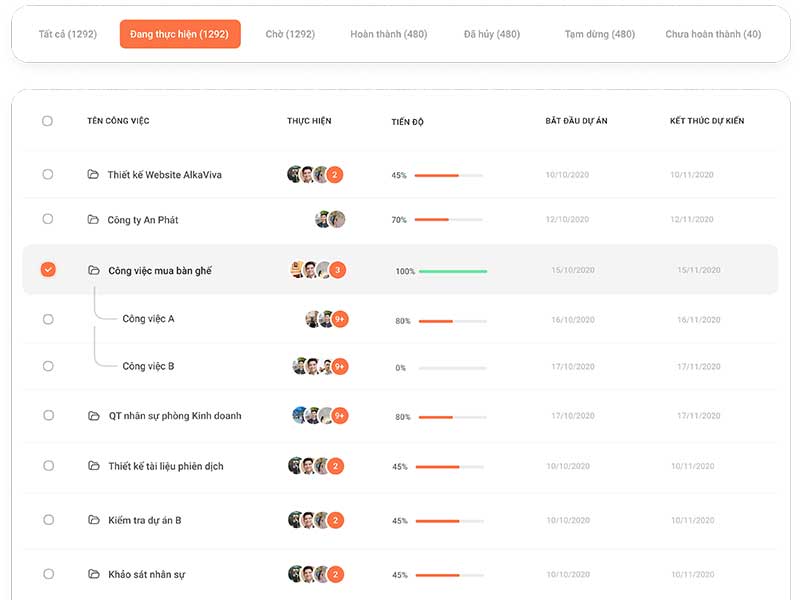Click the 100% green progress bar

click(x=453, y=271)
